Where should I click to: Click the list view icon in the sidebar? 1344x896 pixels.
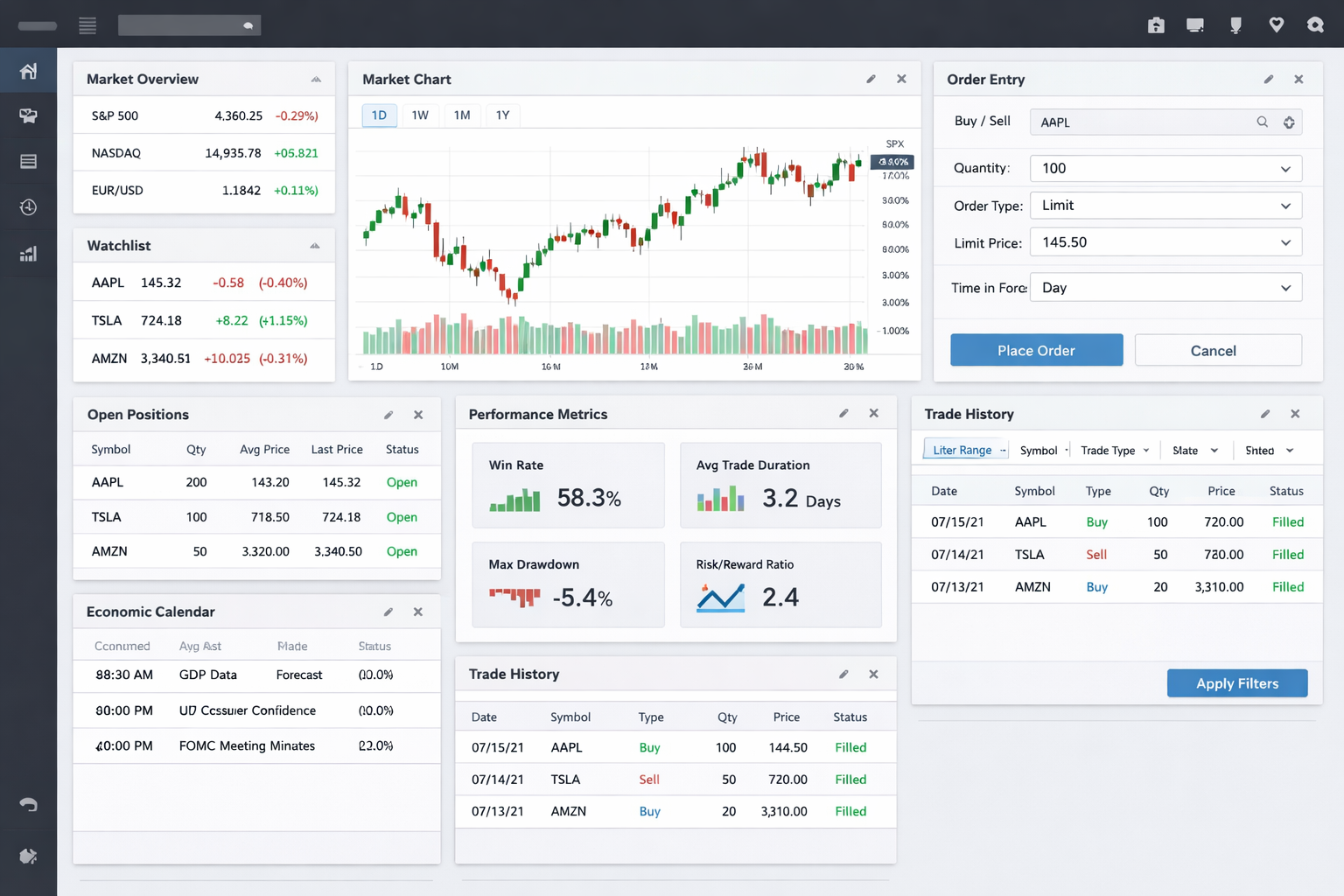pyautogui.click(x=28, y=161)
